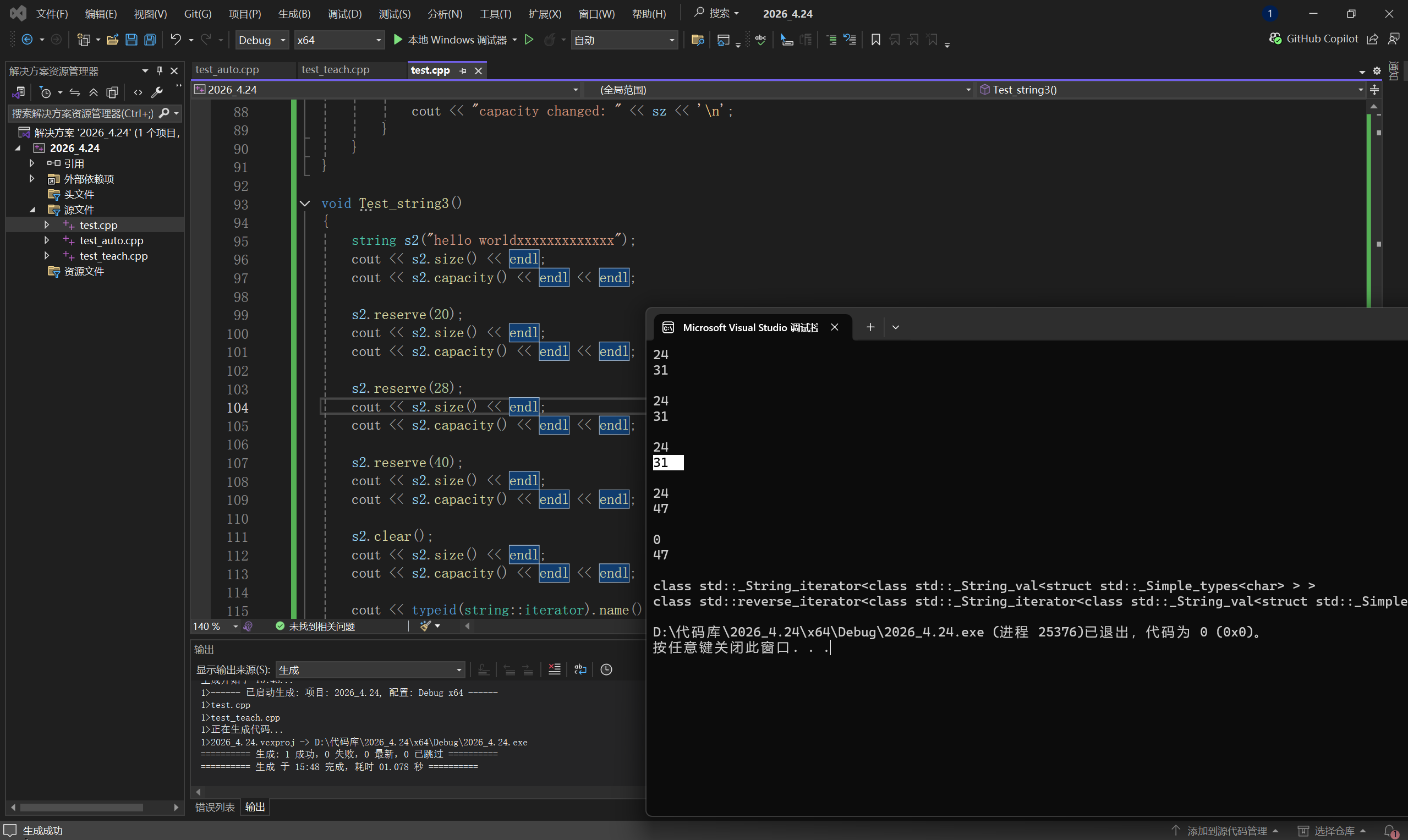
Task: Toggle auto-hide pin on Solution Explorer
Action: 160,71
